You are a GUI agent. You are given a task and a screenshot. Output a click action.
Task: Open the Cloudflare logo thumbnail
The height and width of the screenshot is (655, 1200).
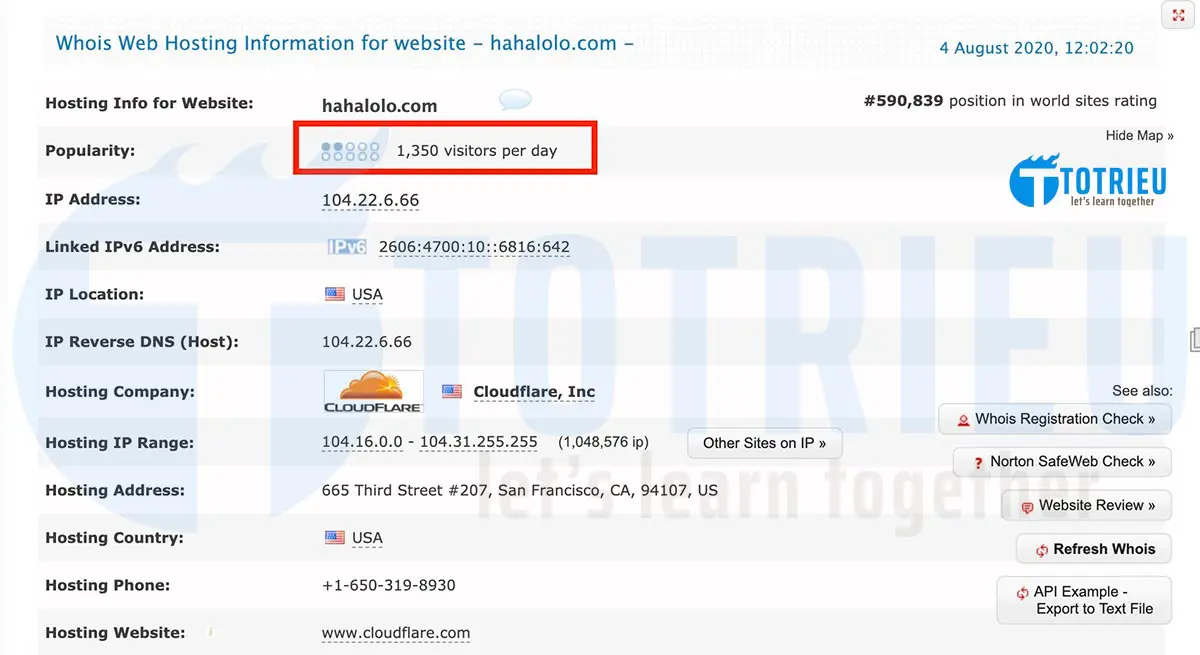coord(373,390)
